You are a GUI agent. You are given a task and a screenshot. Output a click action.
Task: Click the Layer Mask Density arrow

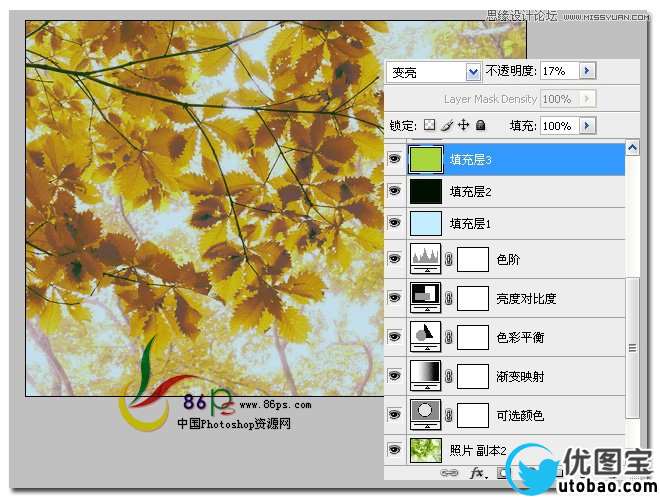click(587, 99)
